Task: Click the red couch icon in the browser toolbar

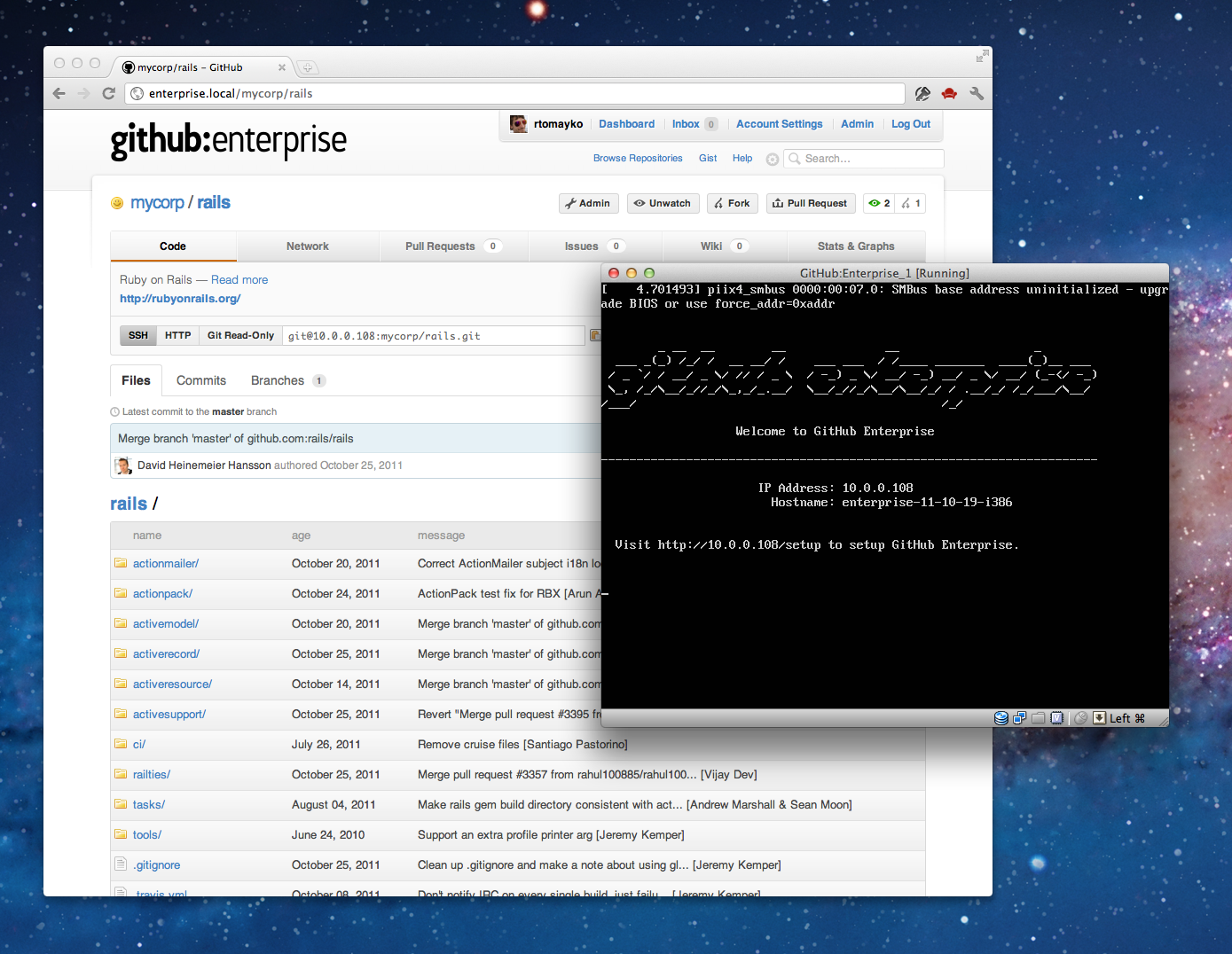Action: pyautogui.click(x=949, y=93)
